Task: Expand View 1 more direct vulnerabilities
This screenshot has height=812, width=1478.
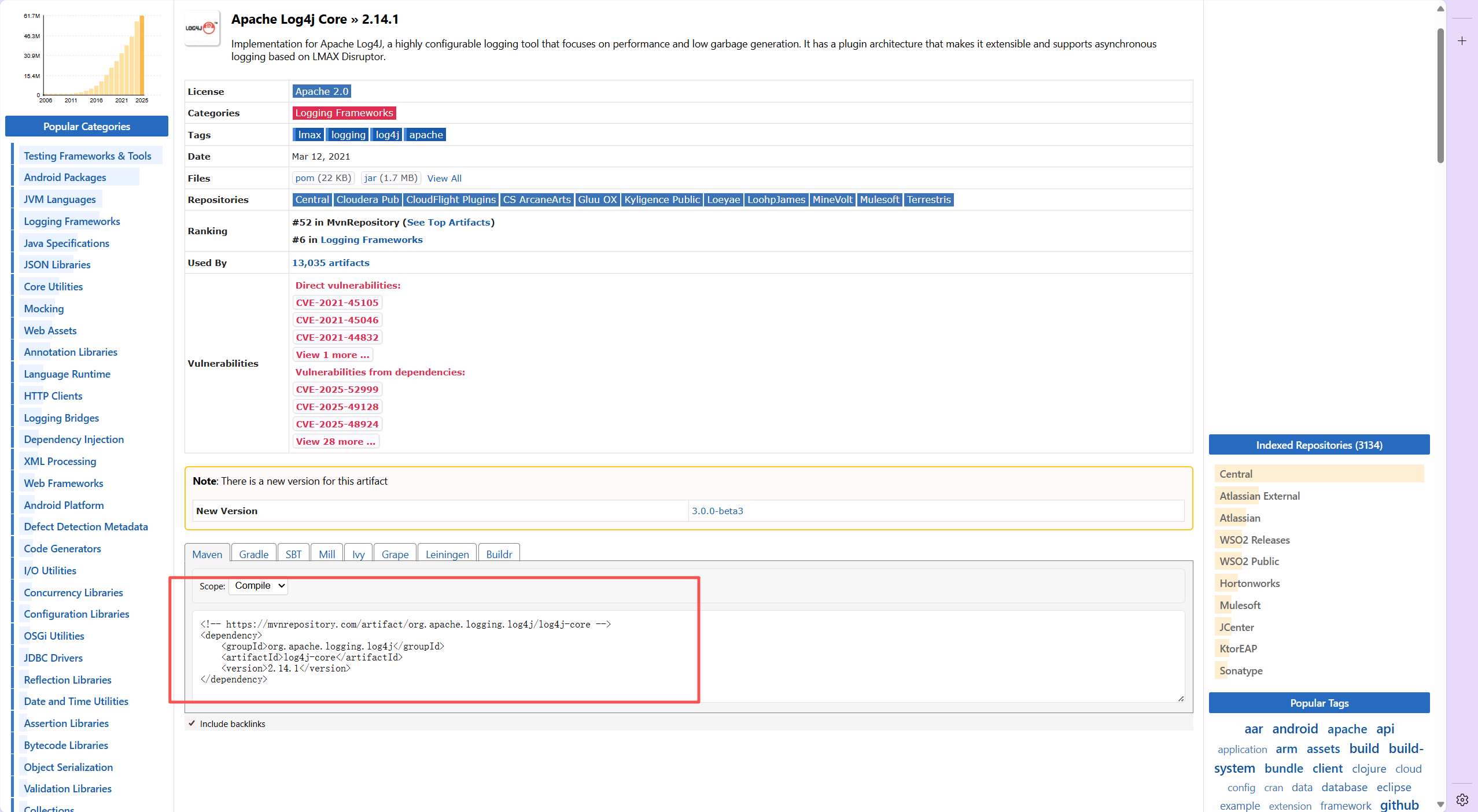Action: pos(332,355)
